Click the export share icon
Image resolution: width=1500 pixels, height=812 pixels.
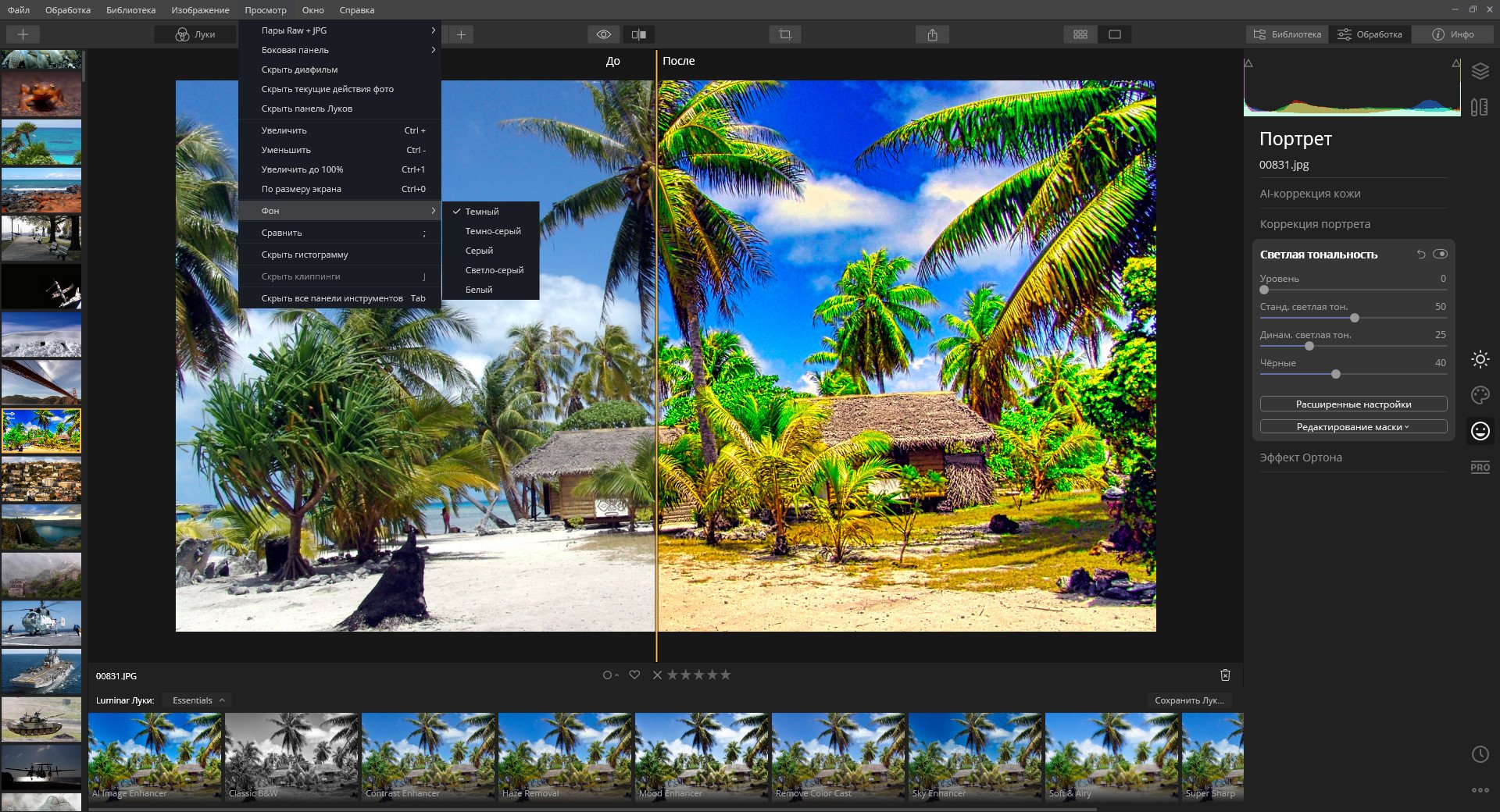click(x=932, y=34)
